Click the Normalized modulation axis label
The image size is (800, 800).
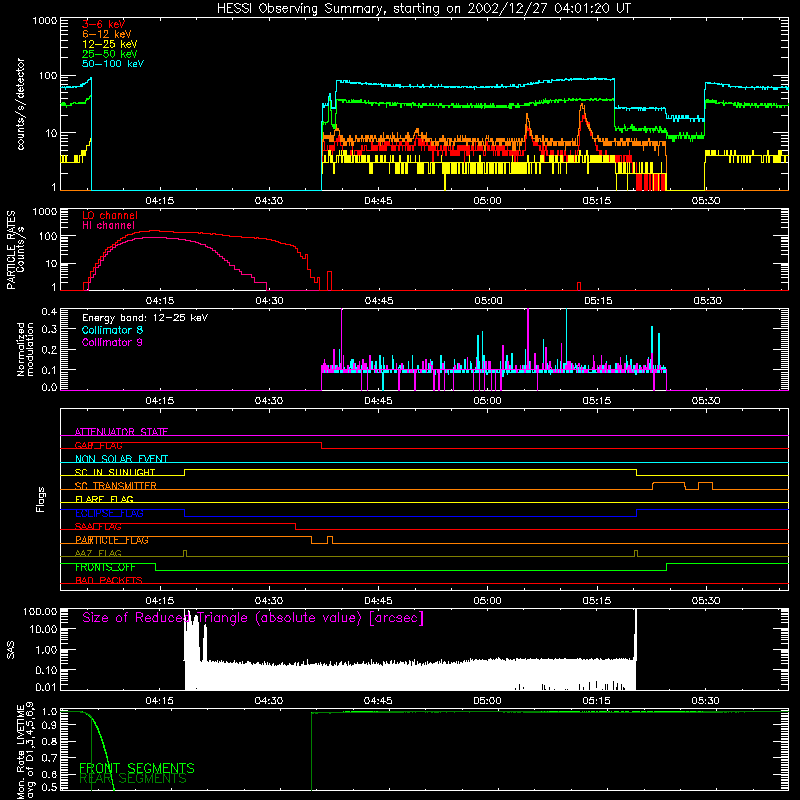coord(25,349)
